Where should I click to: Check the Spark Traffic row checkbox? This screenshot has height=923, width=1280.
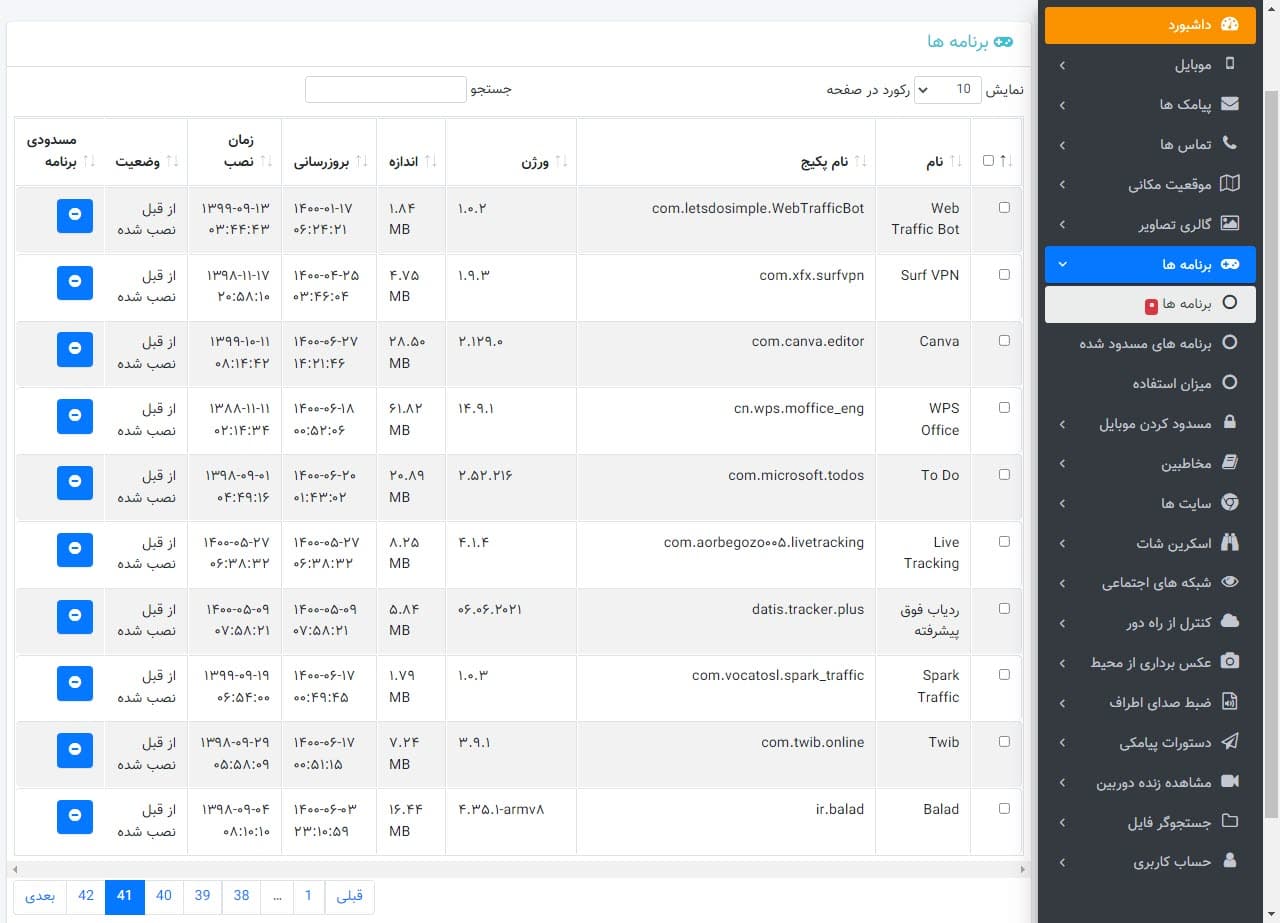[1004, 675]
